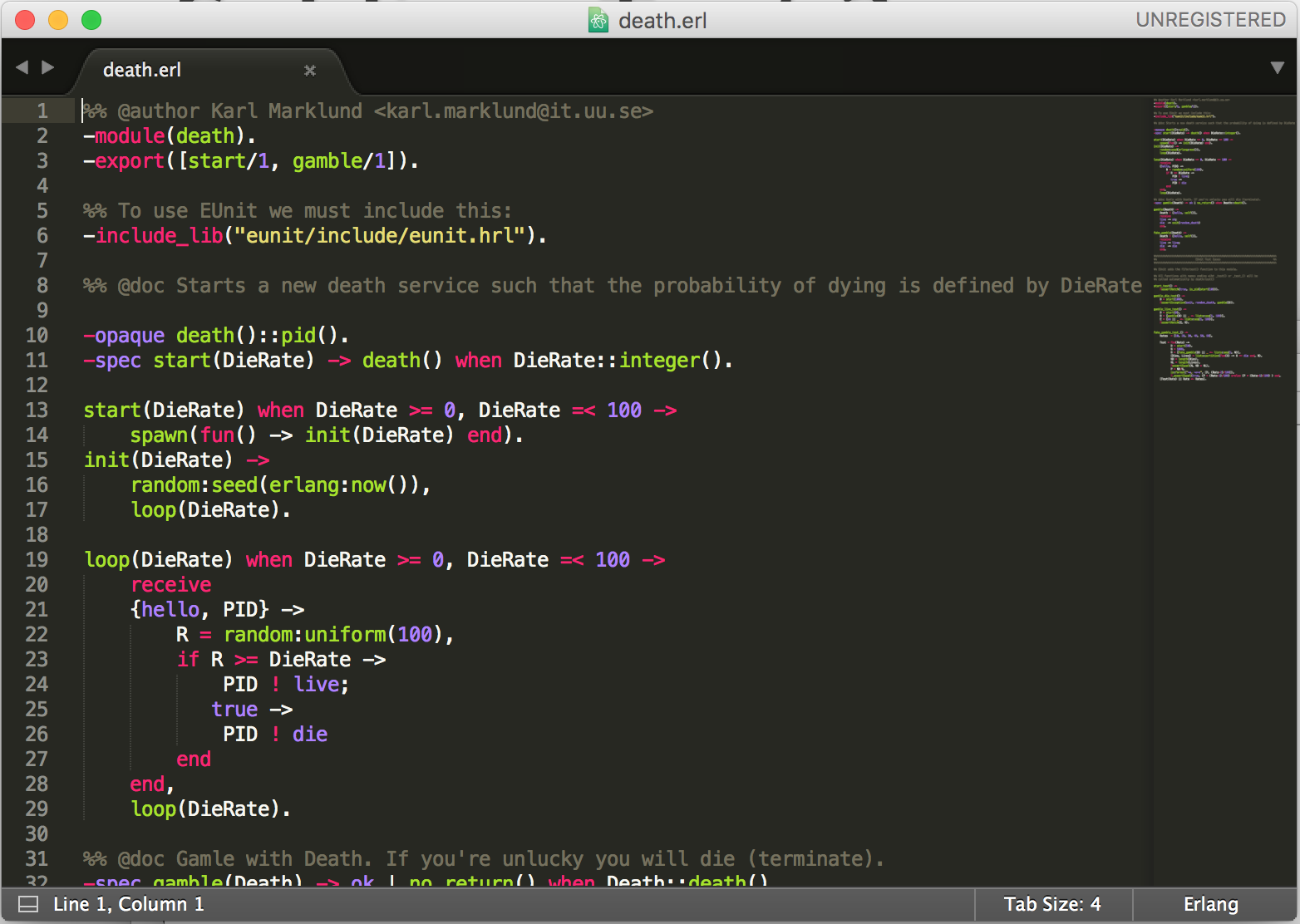The height and width of the screenshot is (924, 1300).
Task: Click the UNREGISTERED label in title bar
Action: [x=1210, y=20]
